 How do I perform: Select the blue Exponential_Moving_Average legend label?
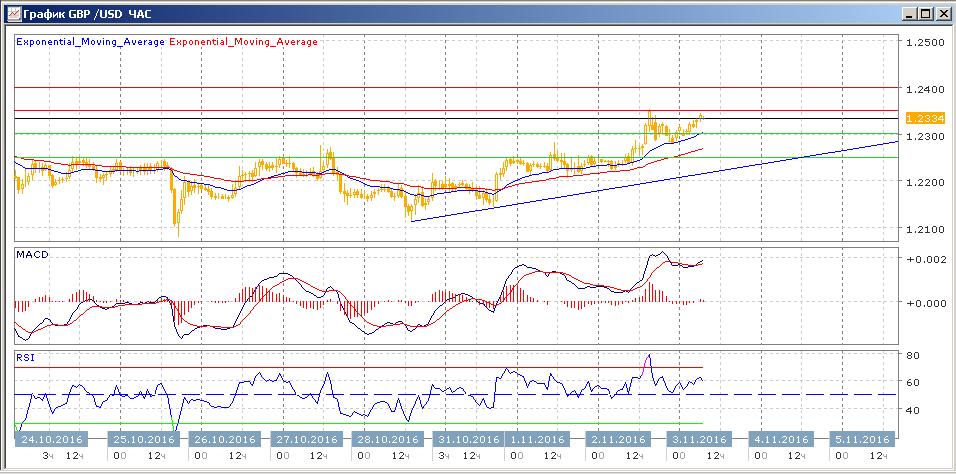pos(90,42)
